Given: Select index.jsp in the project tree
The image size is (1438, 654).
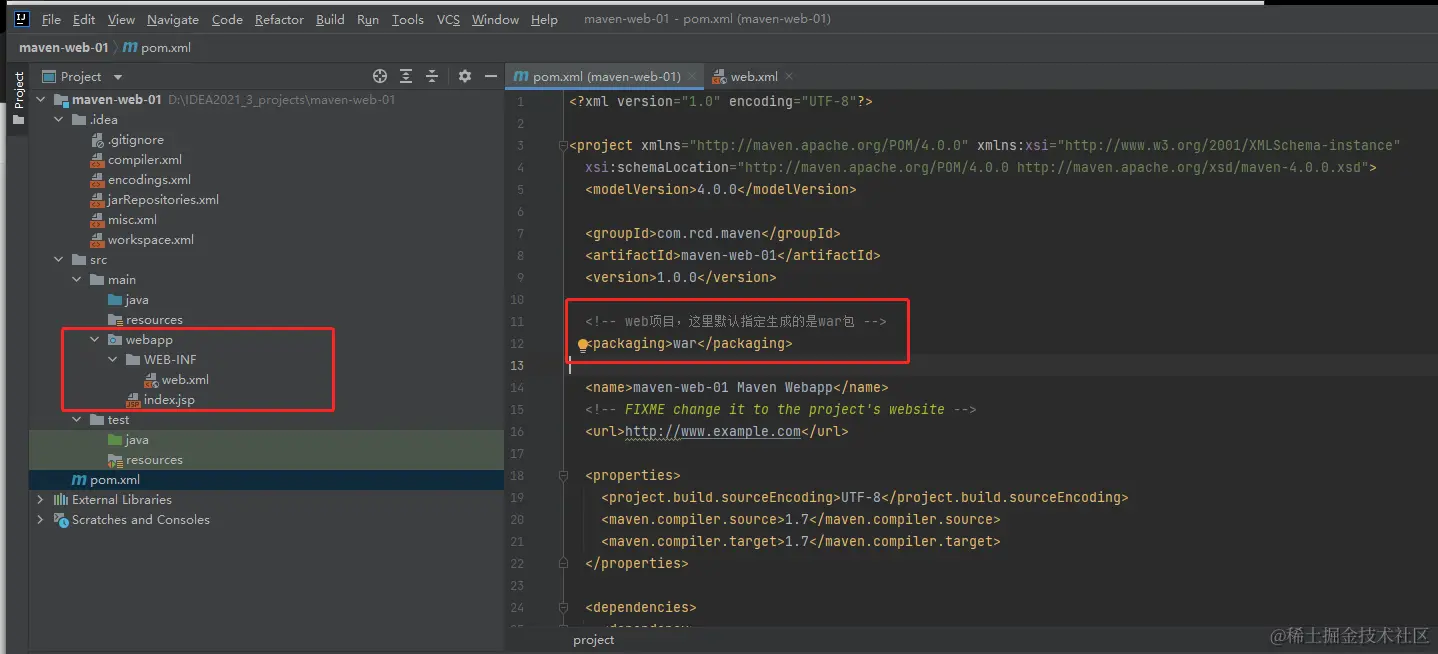Looking at the screenshot, I should click(169, 400).
